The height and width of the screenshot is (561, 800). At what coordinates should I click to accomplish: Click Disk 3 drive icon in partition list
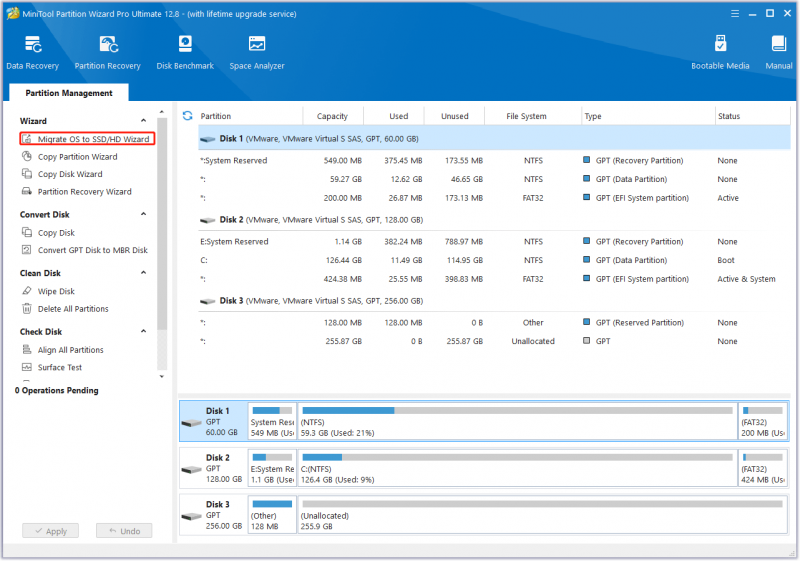pyautogui.click(x=208, y=301)
